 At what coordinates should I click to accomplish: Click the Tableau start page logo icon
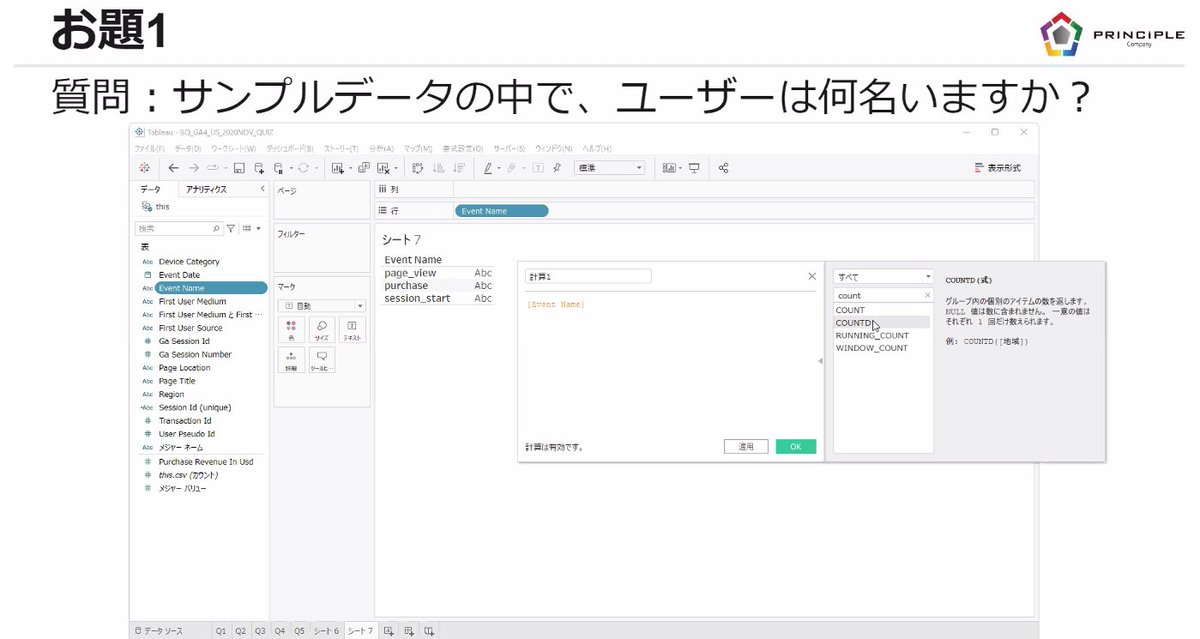pos(145,168)
